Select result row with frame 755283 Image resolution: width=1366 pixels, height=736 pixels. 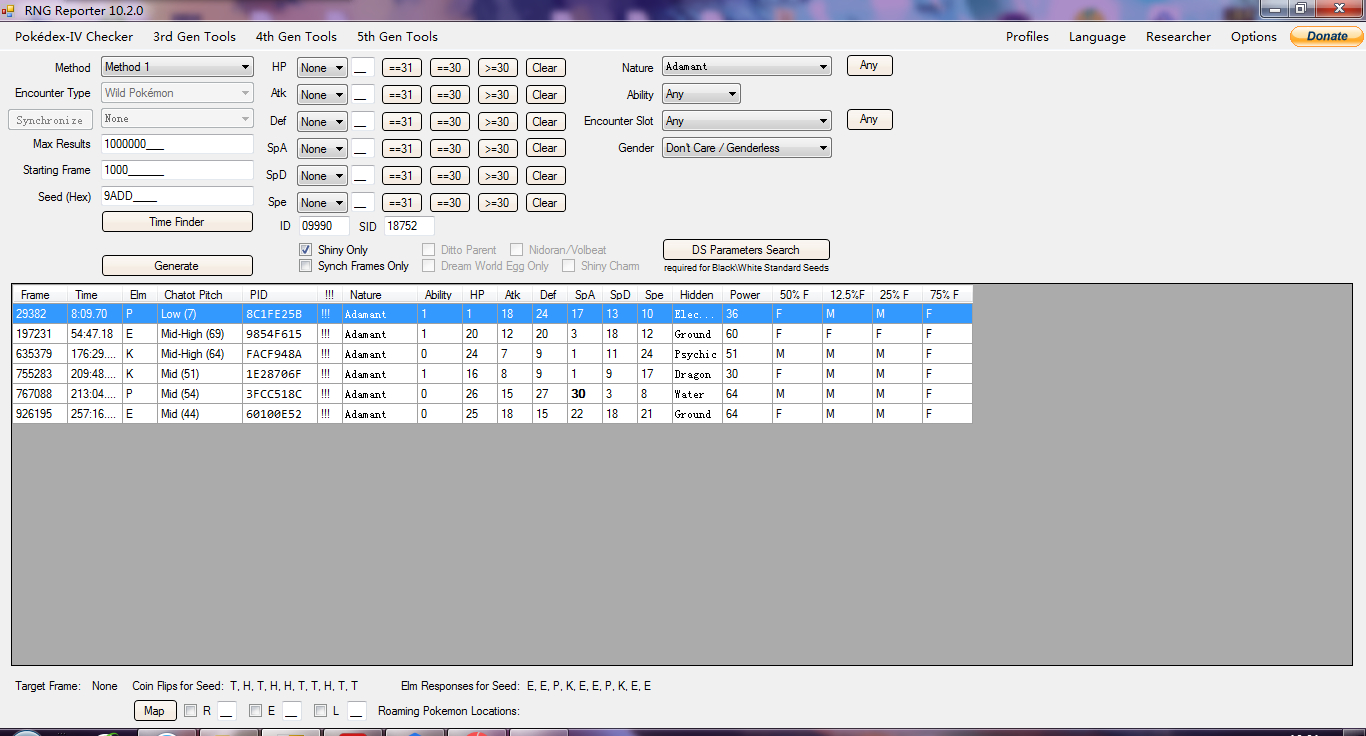point(492,374)
